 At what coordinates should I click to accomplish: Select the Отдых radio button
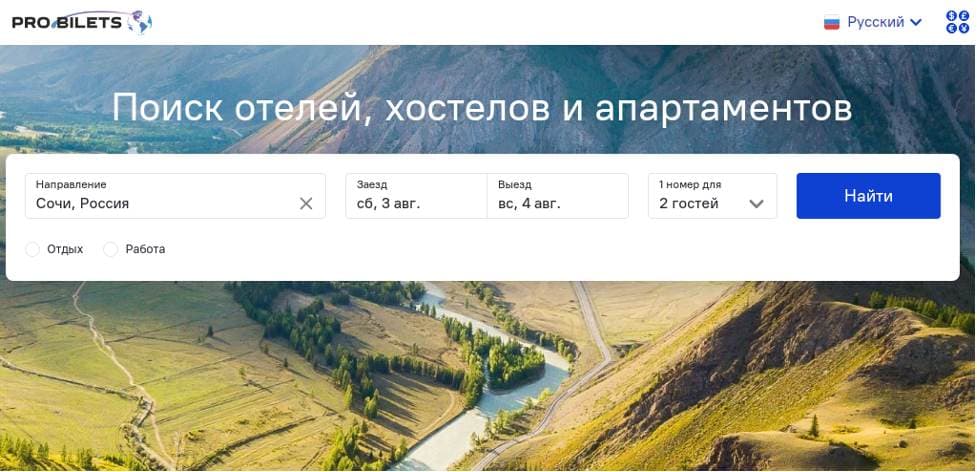click(32, 250)
